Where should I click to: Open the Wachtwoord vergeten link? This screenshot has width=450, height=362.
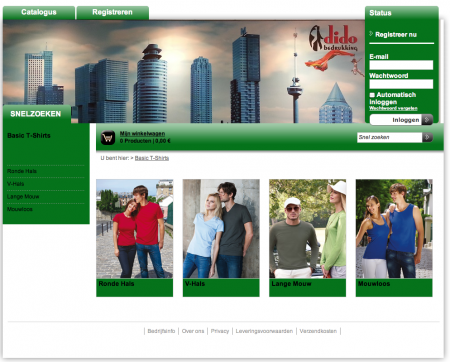393,108
